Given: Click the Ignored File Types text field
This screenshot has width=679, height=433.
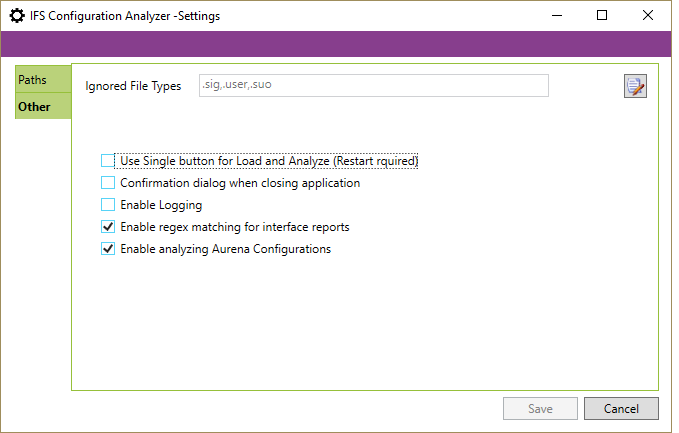Looking at the screenshot, I should pyautogui.click(x=373, y=85).
